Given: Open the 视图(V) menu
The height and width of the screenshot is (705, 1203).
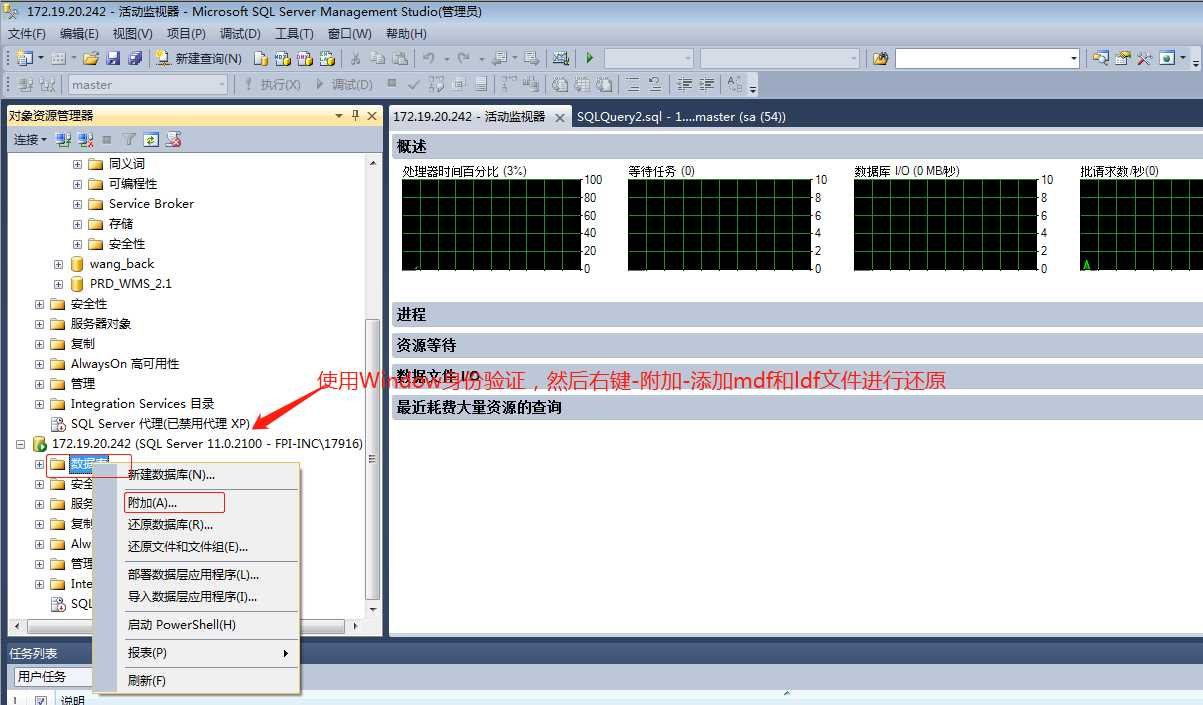Looking at the screenshot, I should coord(132,34).
